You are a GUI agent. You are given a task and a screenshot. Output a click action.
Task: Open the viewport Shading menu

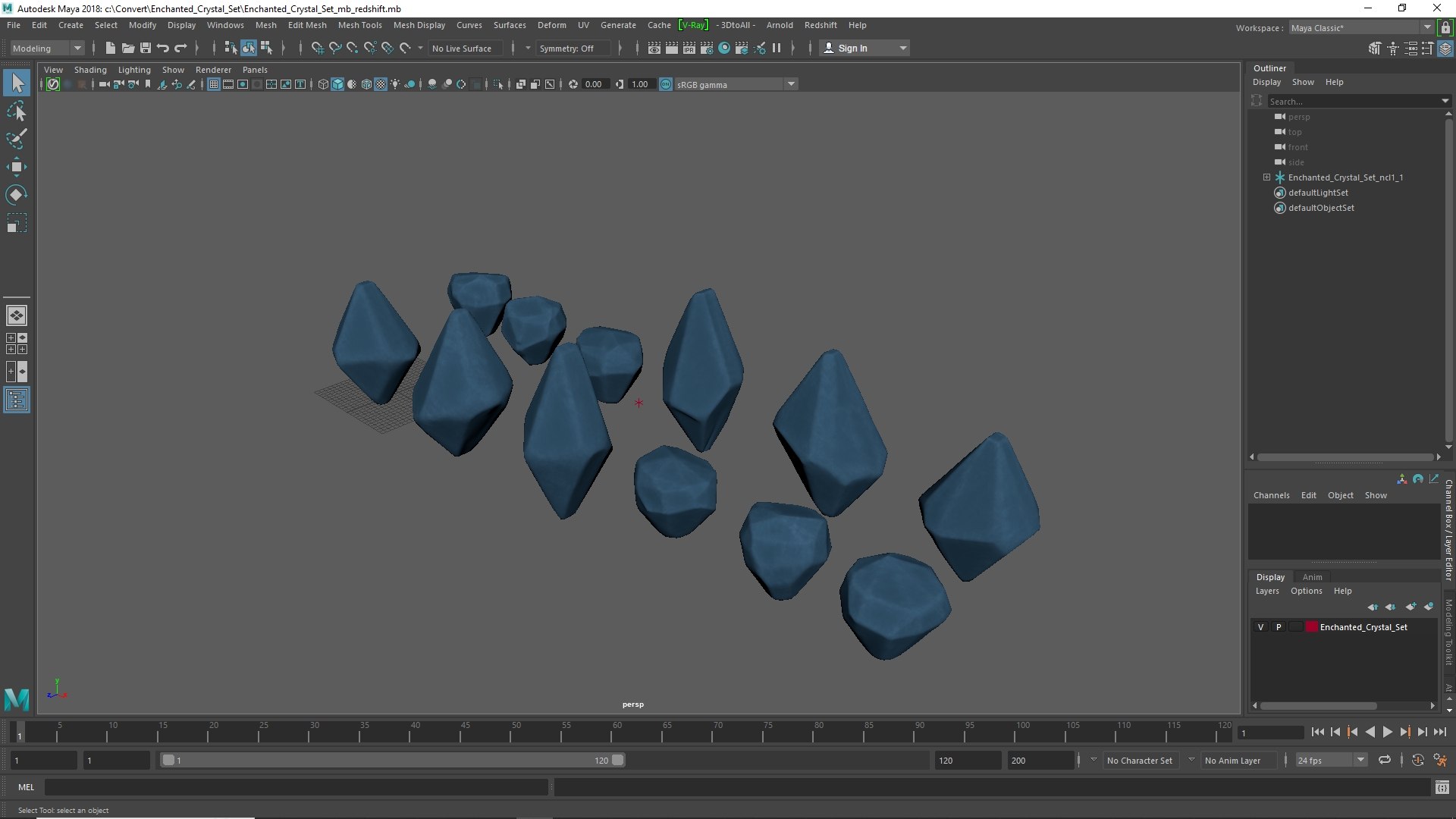90,70
